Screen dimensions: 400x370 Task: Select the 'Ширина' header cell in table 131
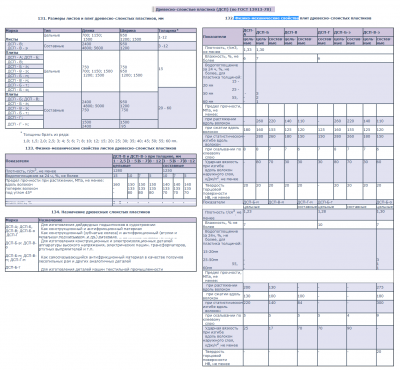138,30
